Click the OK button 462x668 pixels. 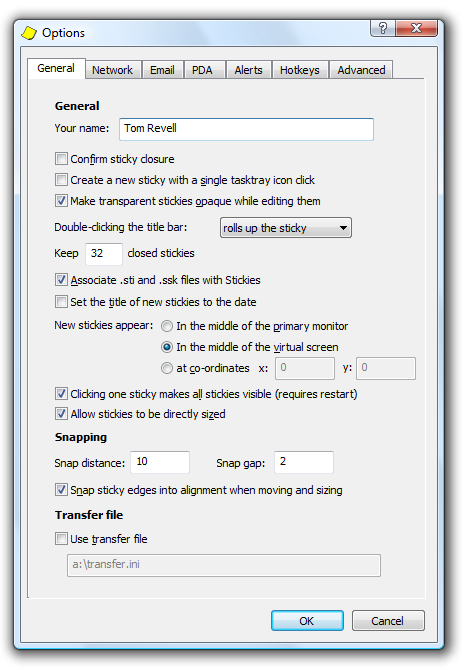(x=307, y=621)
